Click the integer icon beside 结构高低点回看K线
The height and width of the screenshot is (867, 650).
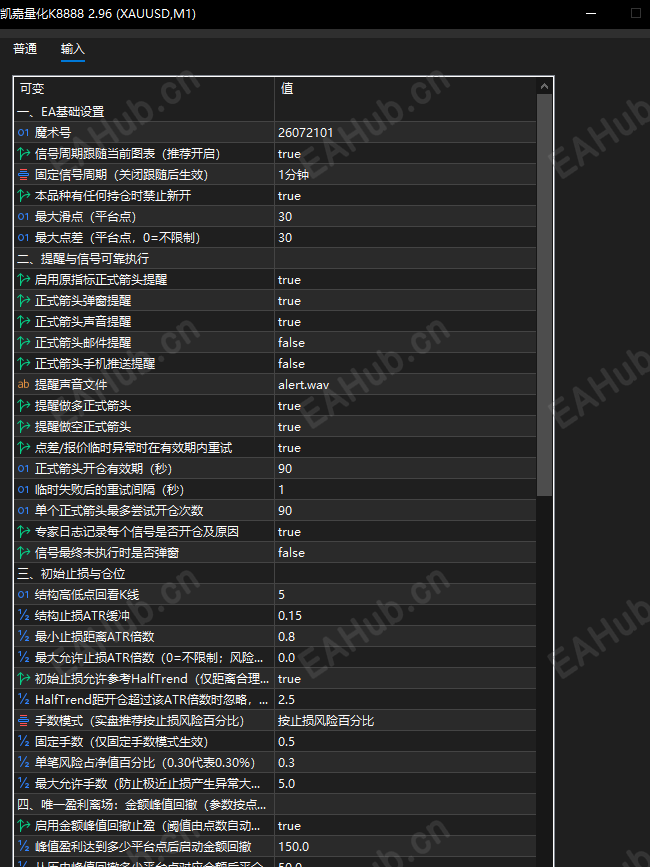click(23, 595)
